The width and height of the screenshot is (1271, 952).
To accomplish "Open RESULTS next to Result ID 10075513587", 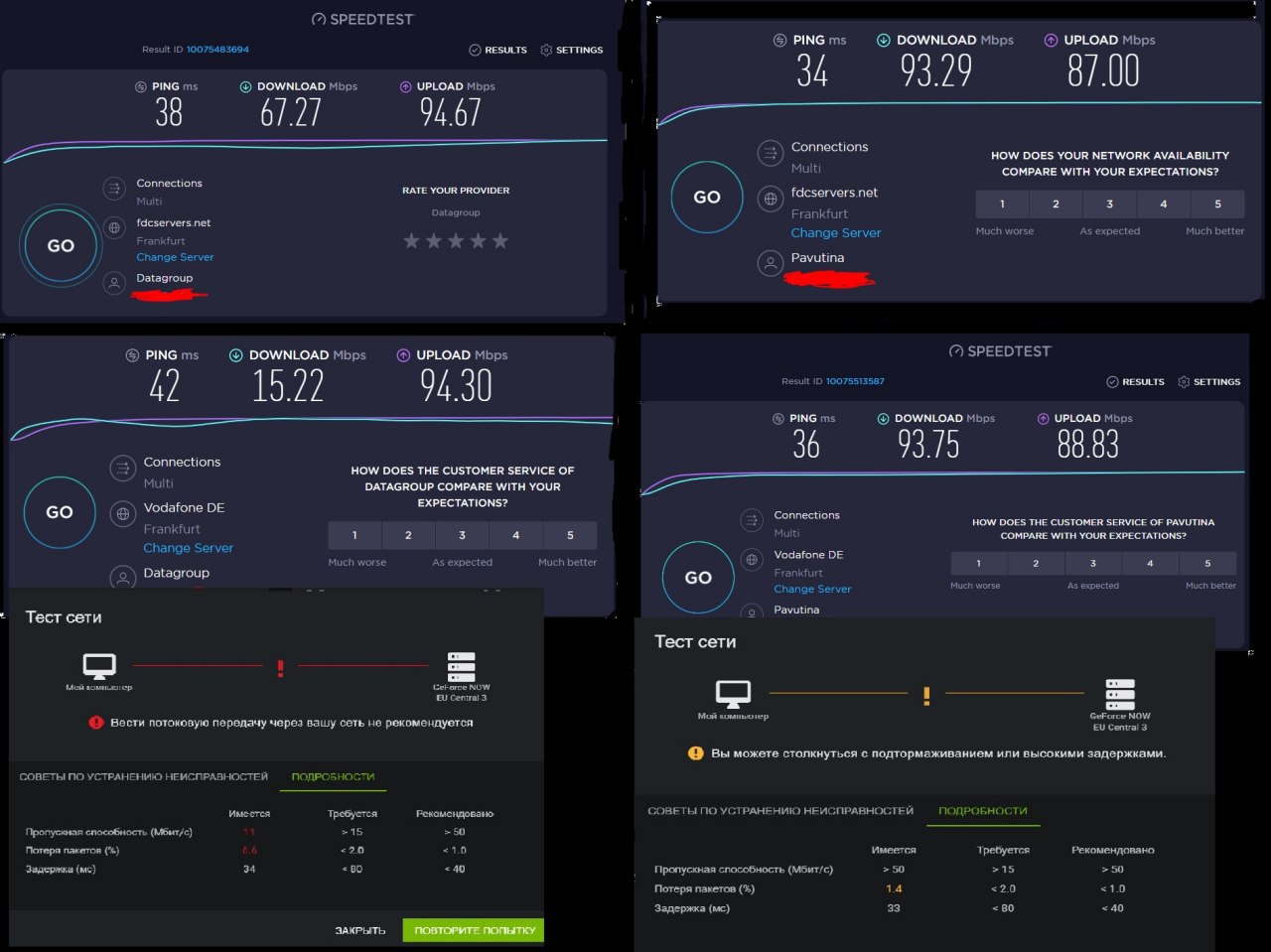I will [1135, 382].
